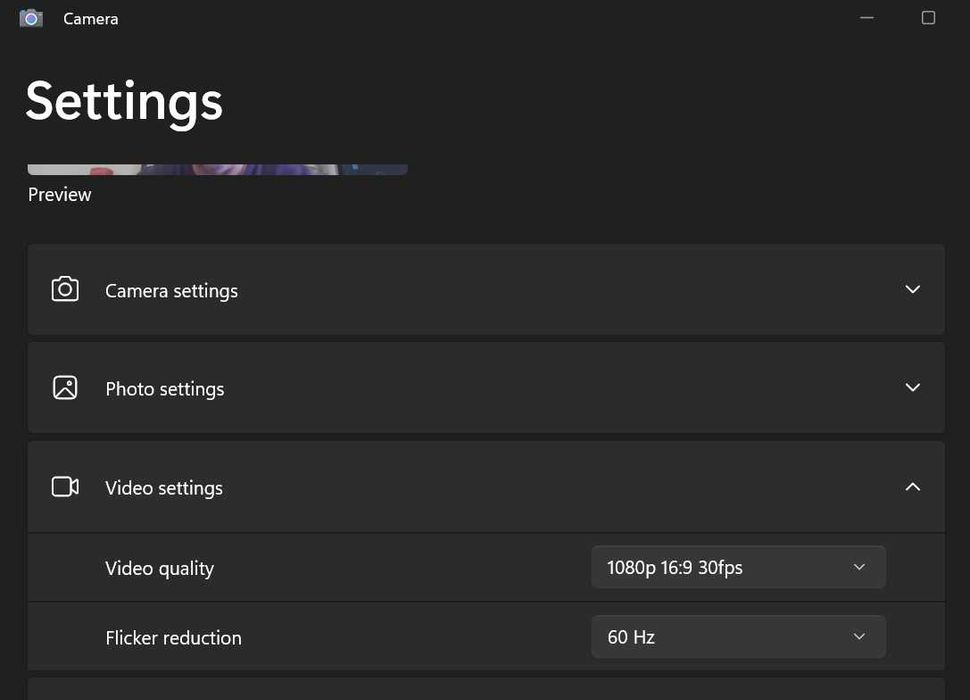Click the Photo settings label
Screen dimensions: 970x700
(164, 389)
